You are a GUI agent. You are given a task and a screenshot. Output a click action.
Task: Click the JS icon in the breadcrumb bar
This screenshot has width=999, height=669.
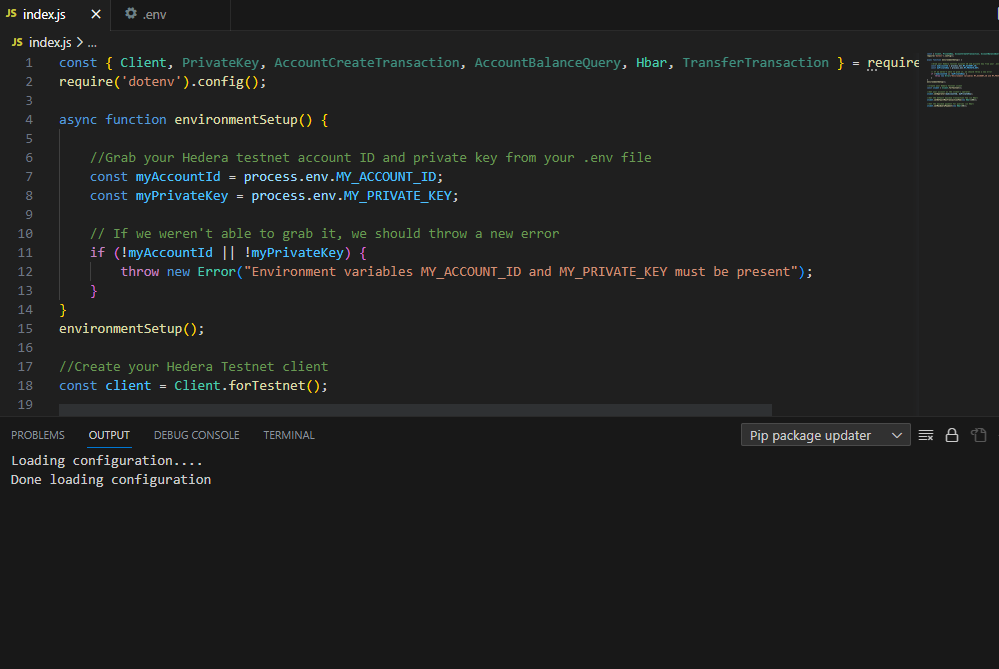click(x=16, y=43)
